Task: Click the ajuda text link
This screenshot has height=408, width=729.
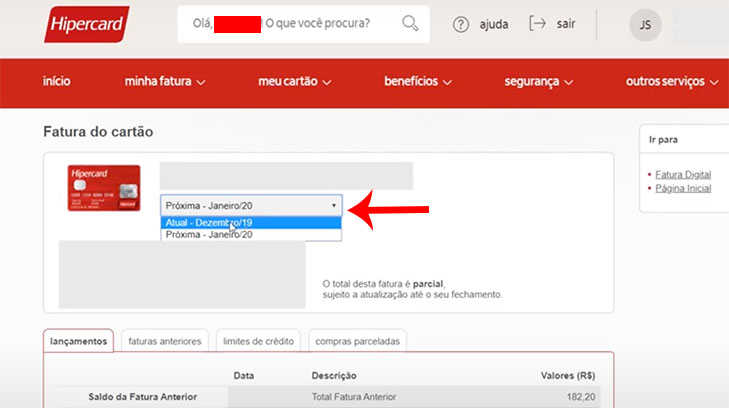Action: point(494,24)
